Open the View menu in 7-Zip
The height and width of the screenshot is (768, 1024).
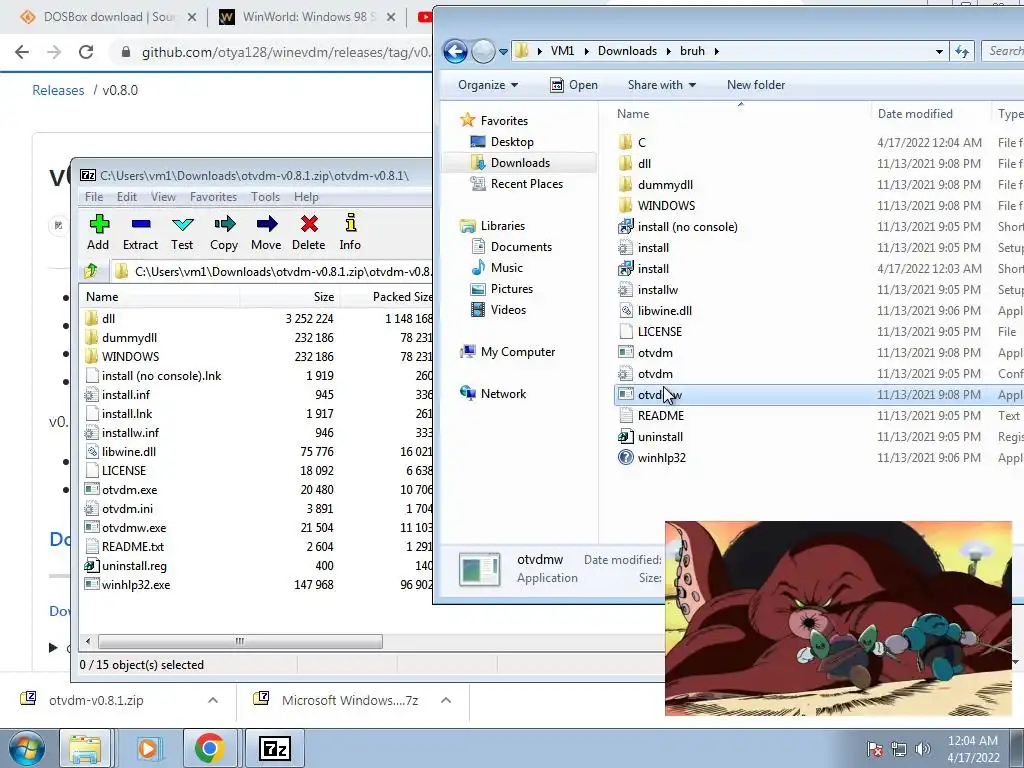163,197
